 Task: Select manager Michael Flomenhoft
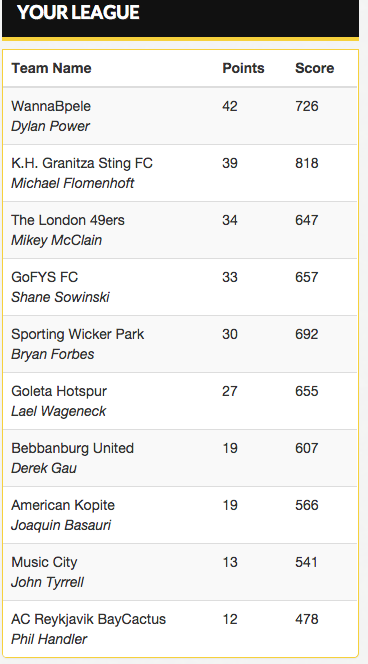(73, 183)
